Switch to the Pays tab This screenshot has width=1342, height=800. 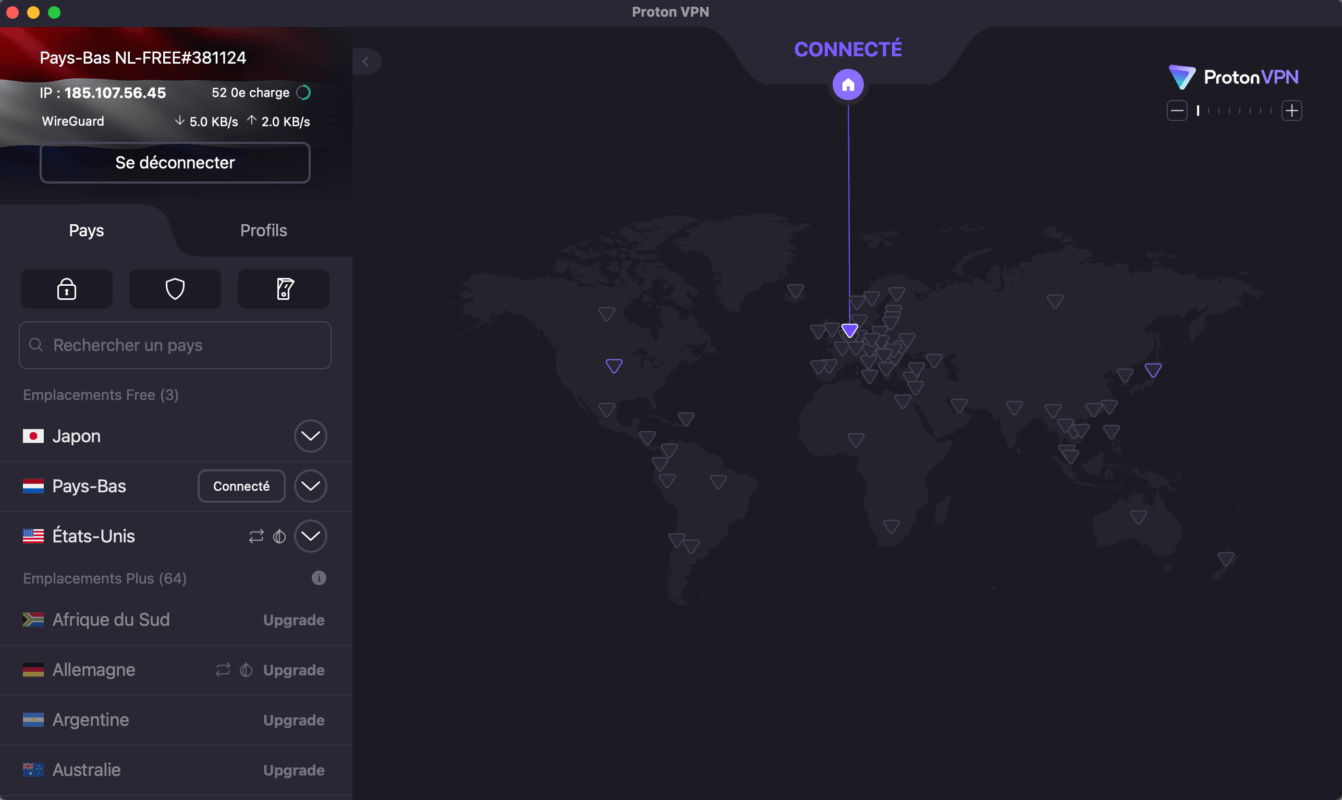pos(86,230)
